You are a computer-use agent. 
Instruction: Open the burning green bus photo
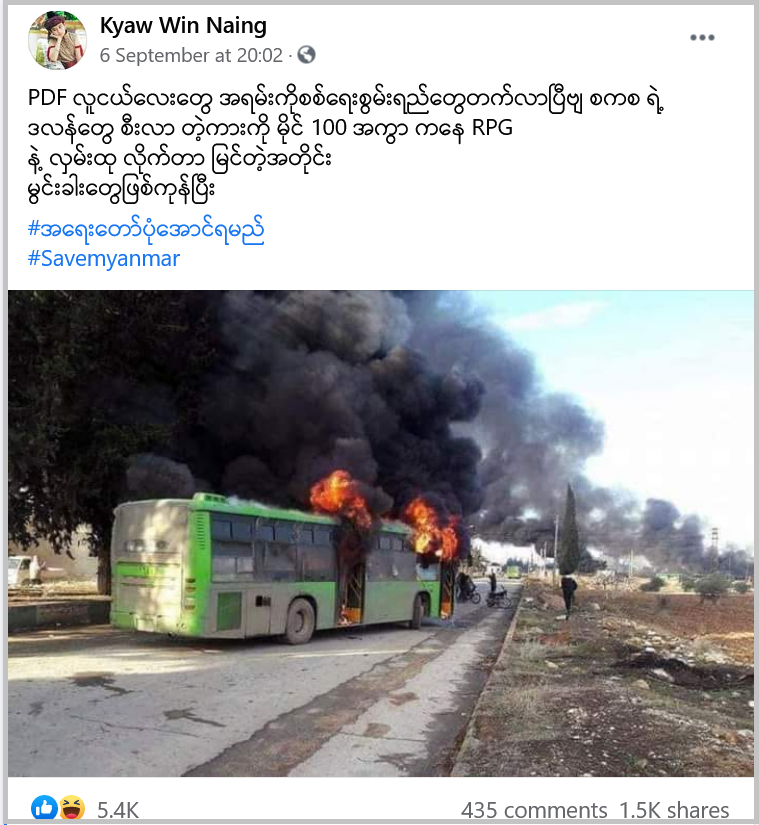[380, 533]
